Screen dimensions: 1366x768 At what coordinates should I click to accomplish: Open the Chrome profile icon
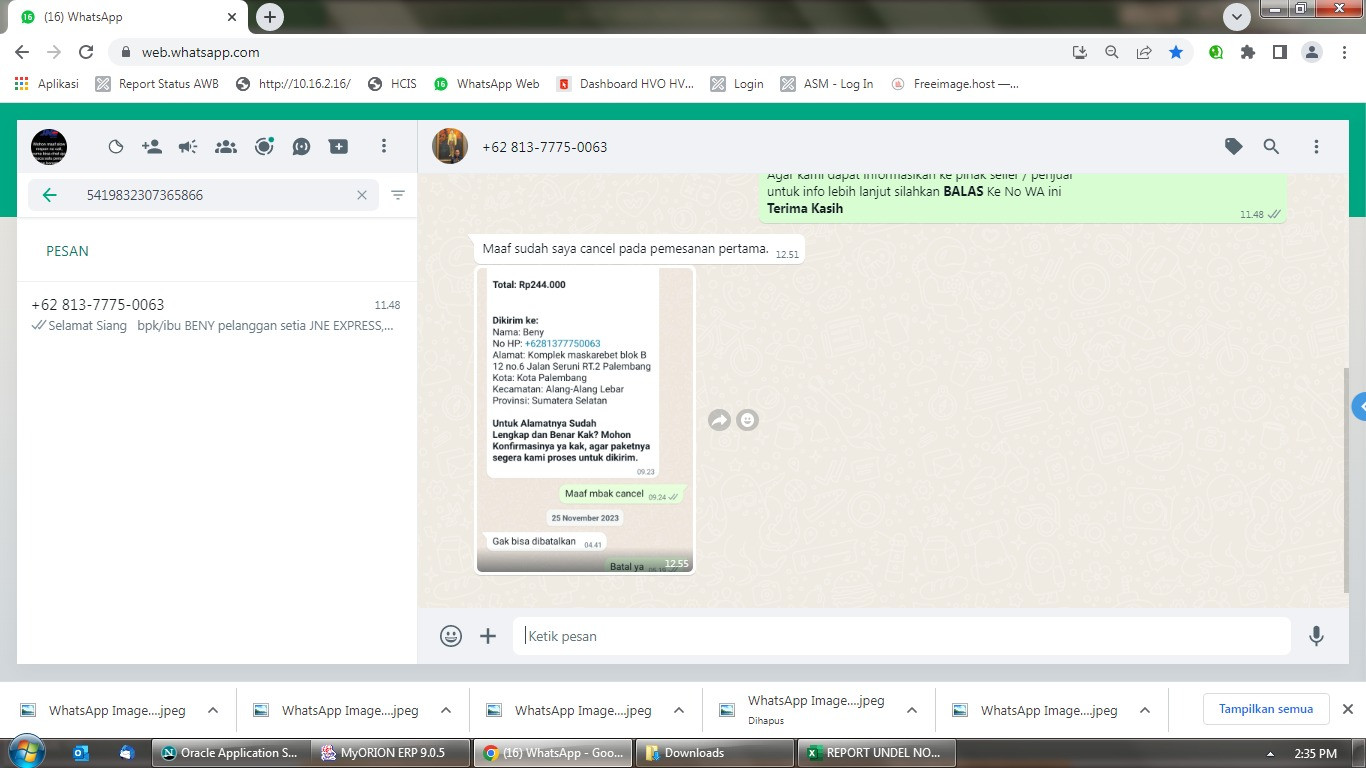tap(1312, 52)
